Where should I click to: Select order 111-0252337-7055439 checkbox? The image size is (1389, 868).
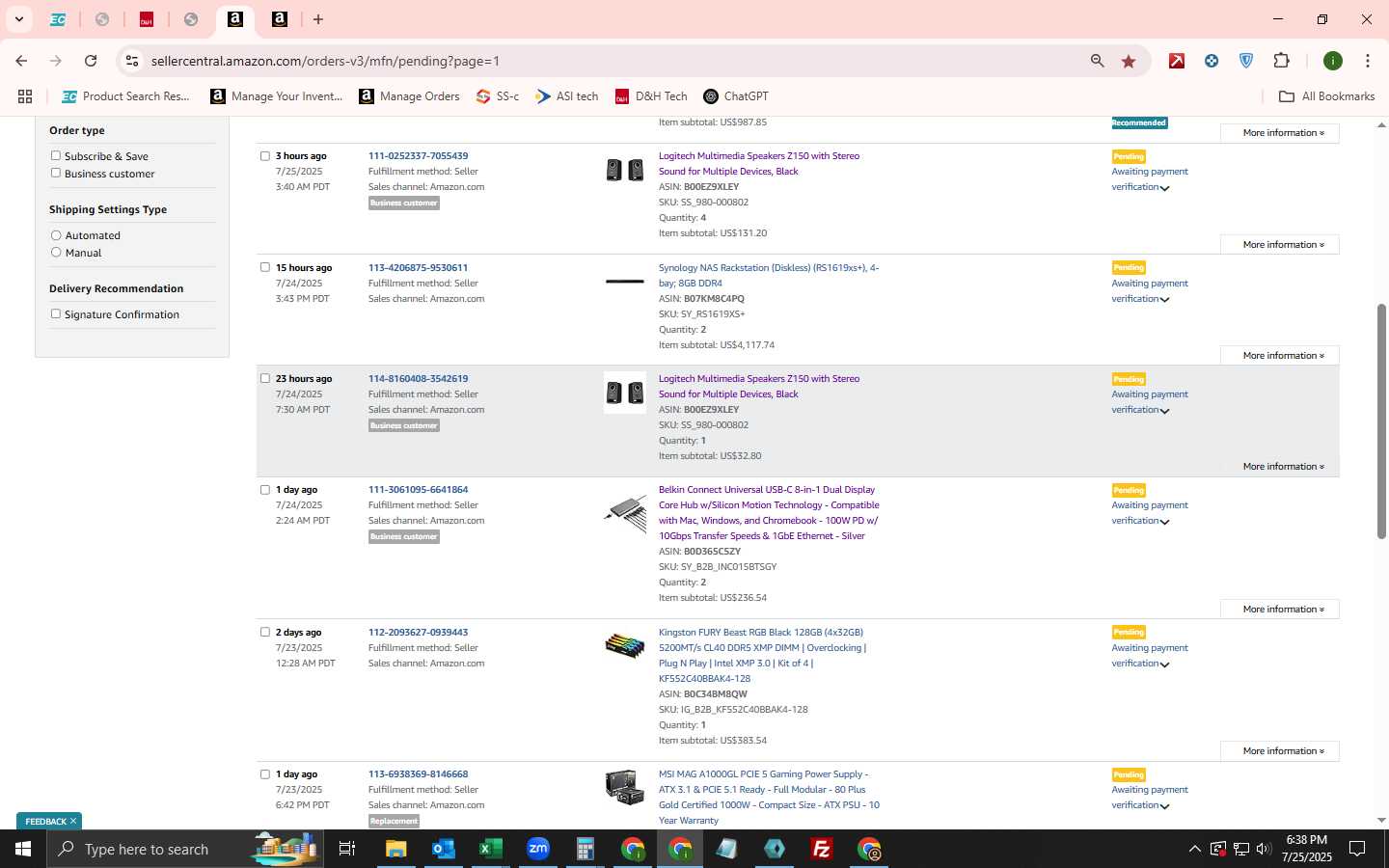pos(265,155)
